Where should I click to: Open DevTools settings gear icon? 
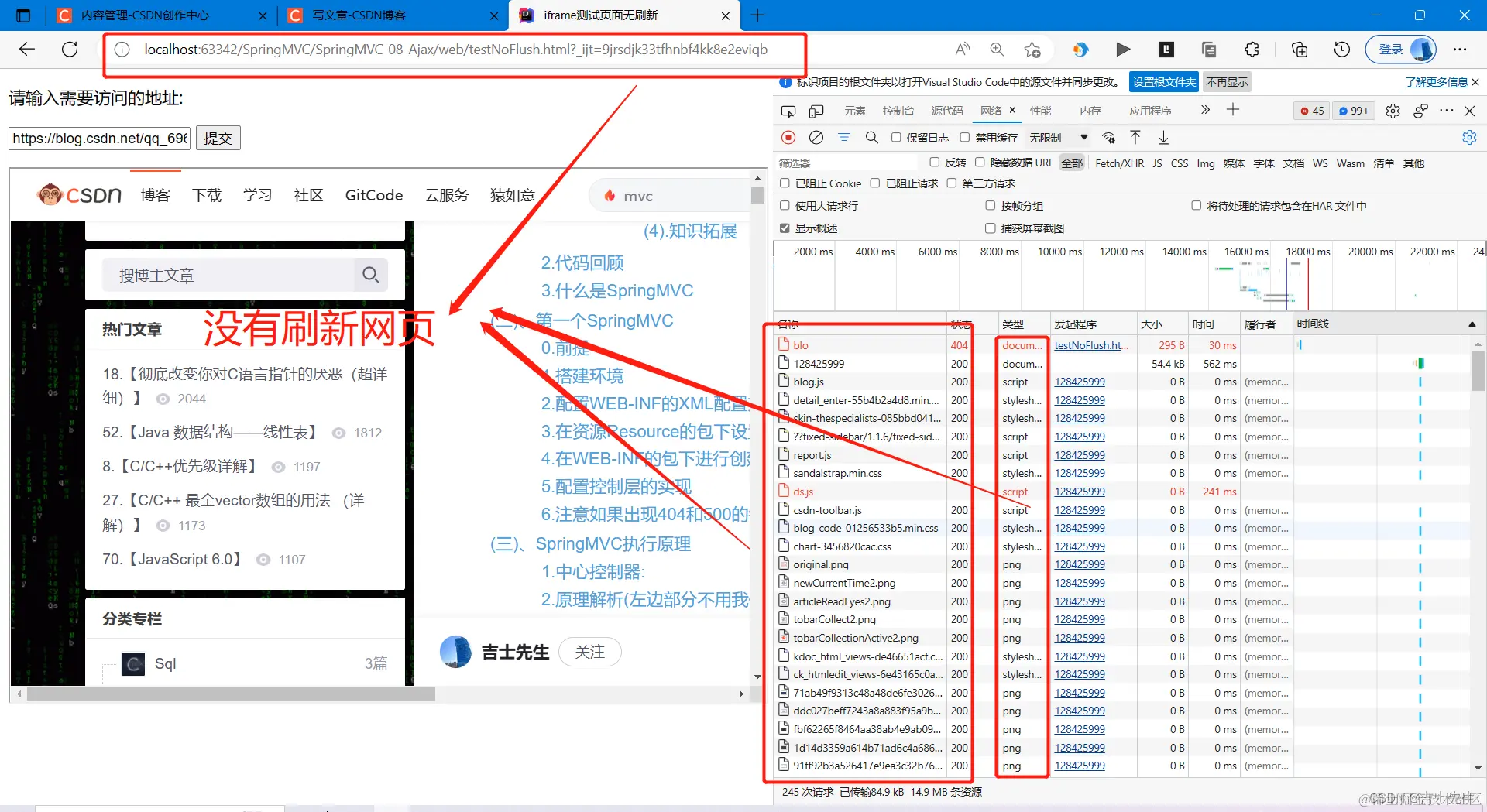(1393, 111)
